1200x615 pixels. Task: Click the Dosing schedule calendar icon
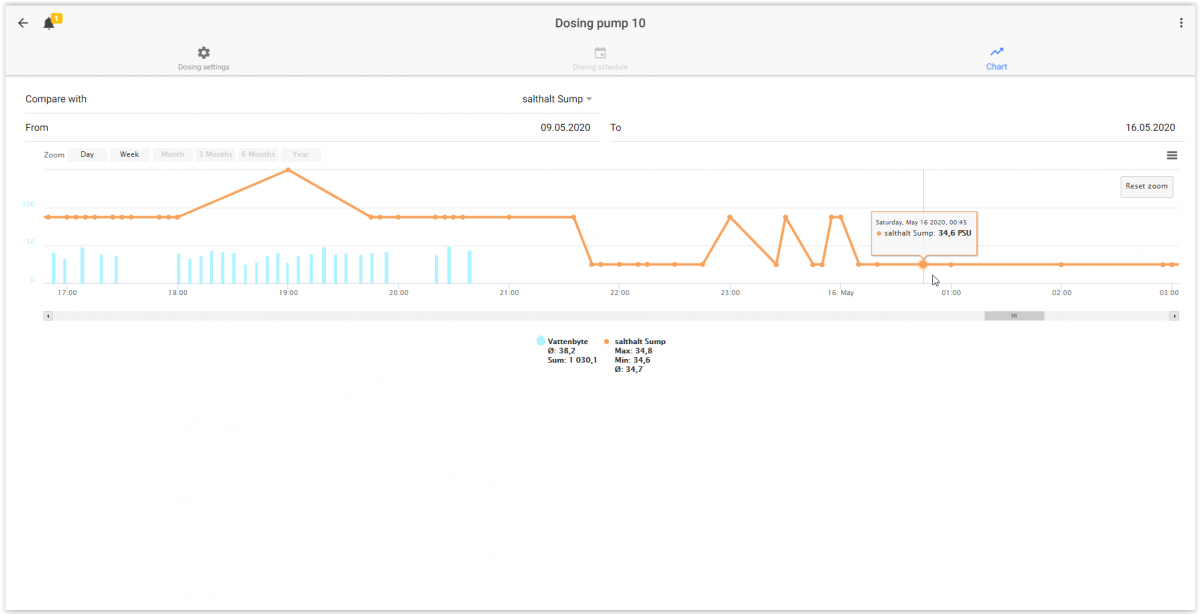tap(600, 52)
